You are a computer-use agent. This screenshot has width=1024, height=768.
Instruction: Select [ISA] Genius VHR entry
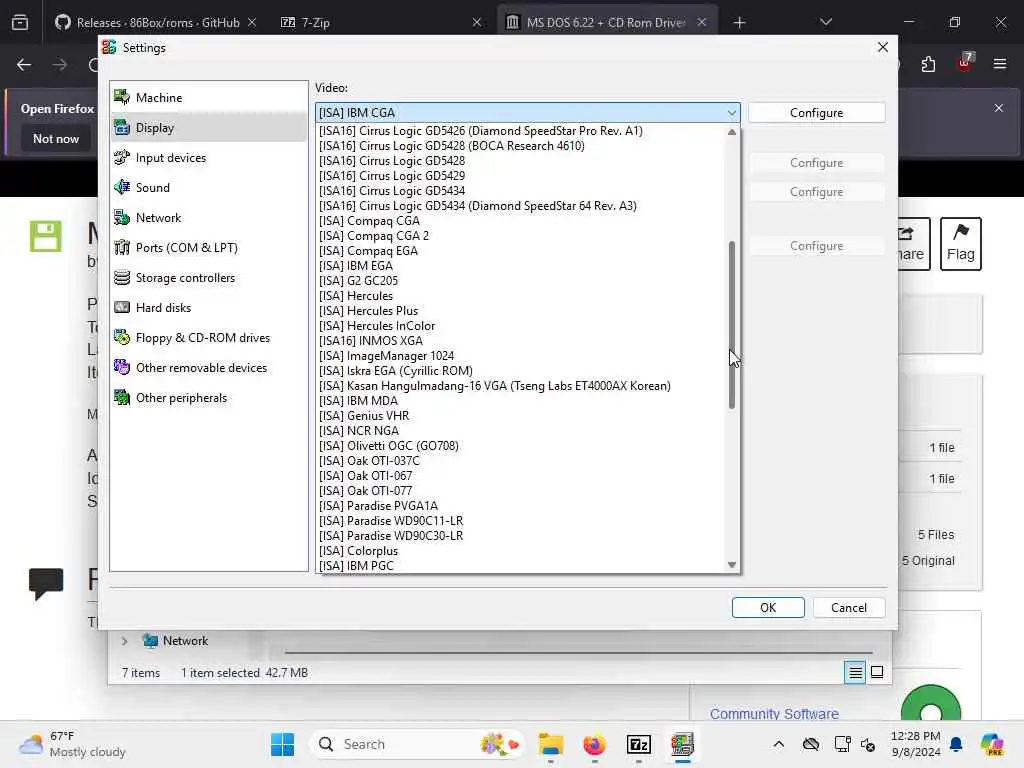(520, 416)
